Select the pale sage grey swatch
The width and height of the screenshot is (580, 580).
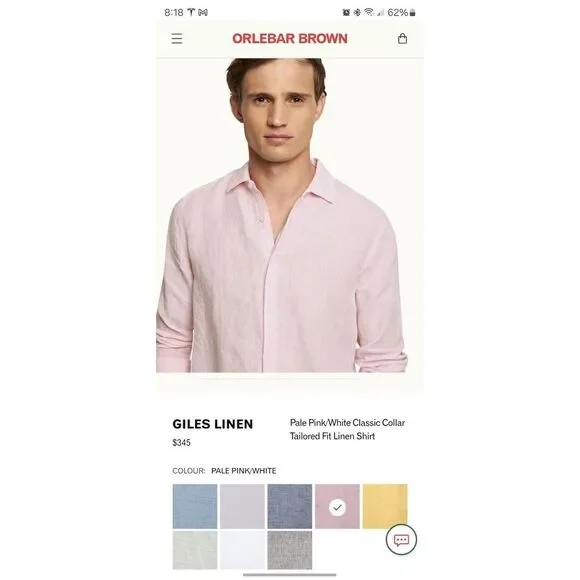click(195, 550)
